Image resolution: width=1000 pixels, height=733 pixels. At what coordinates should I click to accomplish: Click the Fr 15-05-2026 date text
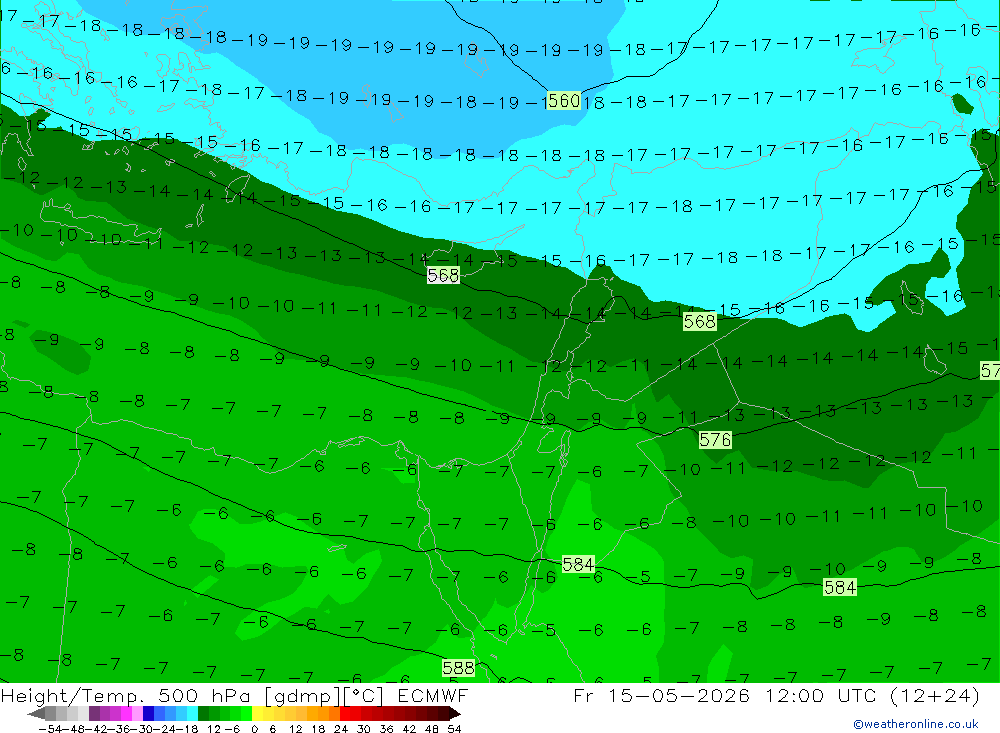click(661, 696)
